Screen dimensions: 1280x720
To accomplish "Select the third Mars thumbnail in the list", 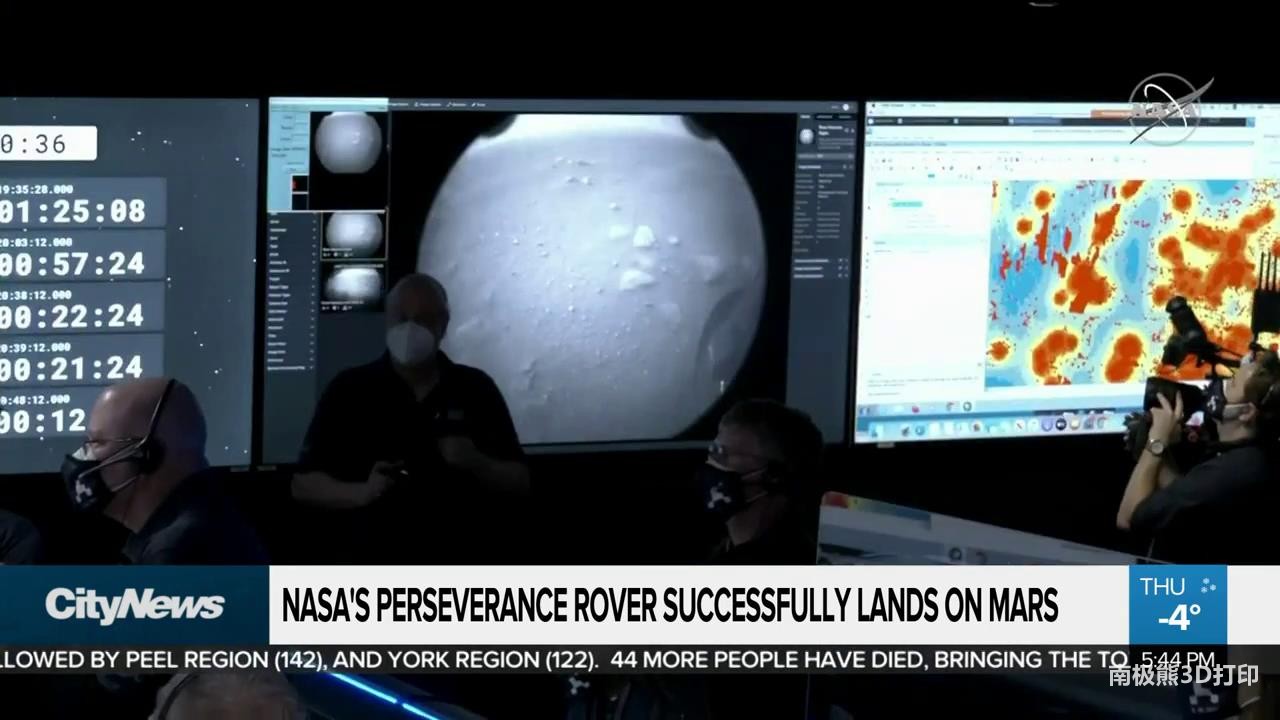I will tap(353, 285).
